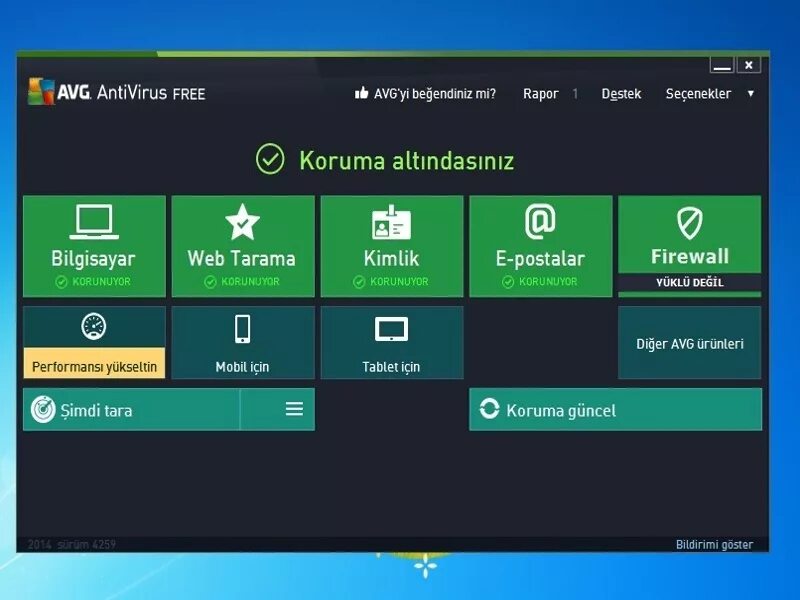Click the Koruma güncel refresh icon
The width and height of the screenshot is (800, 600).
coord(489,409)
